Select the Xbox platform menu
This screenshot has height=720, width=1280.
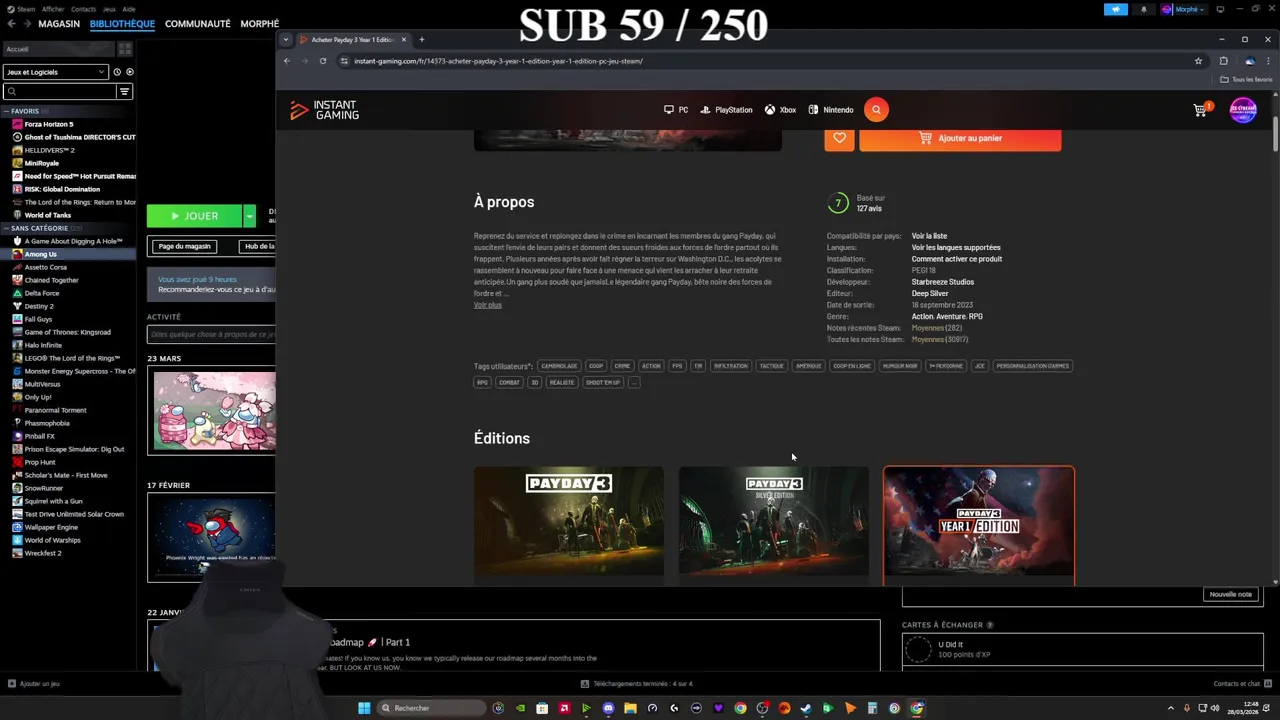coord(781,110)
